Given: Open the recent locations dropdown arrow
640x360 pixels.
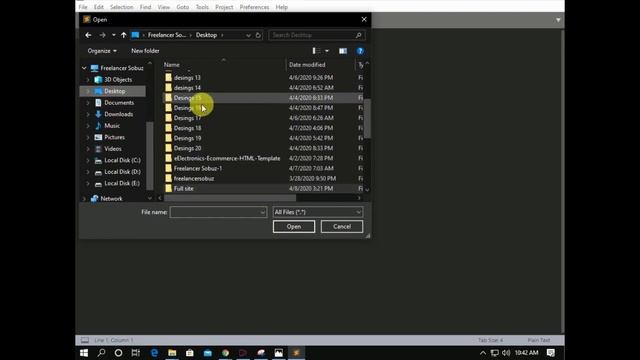Looking at the screenshot, I should (113, 35).
